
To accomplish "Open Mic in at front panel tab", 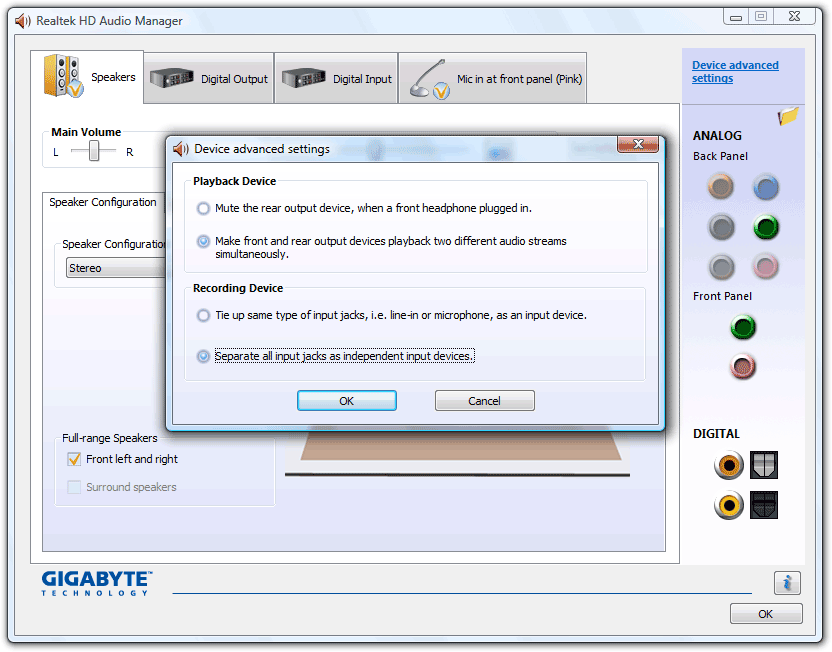I will click(492, 79).
